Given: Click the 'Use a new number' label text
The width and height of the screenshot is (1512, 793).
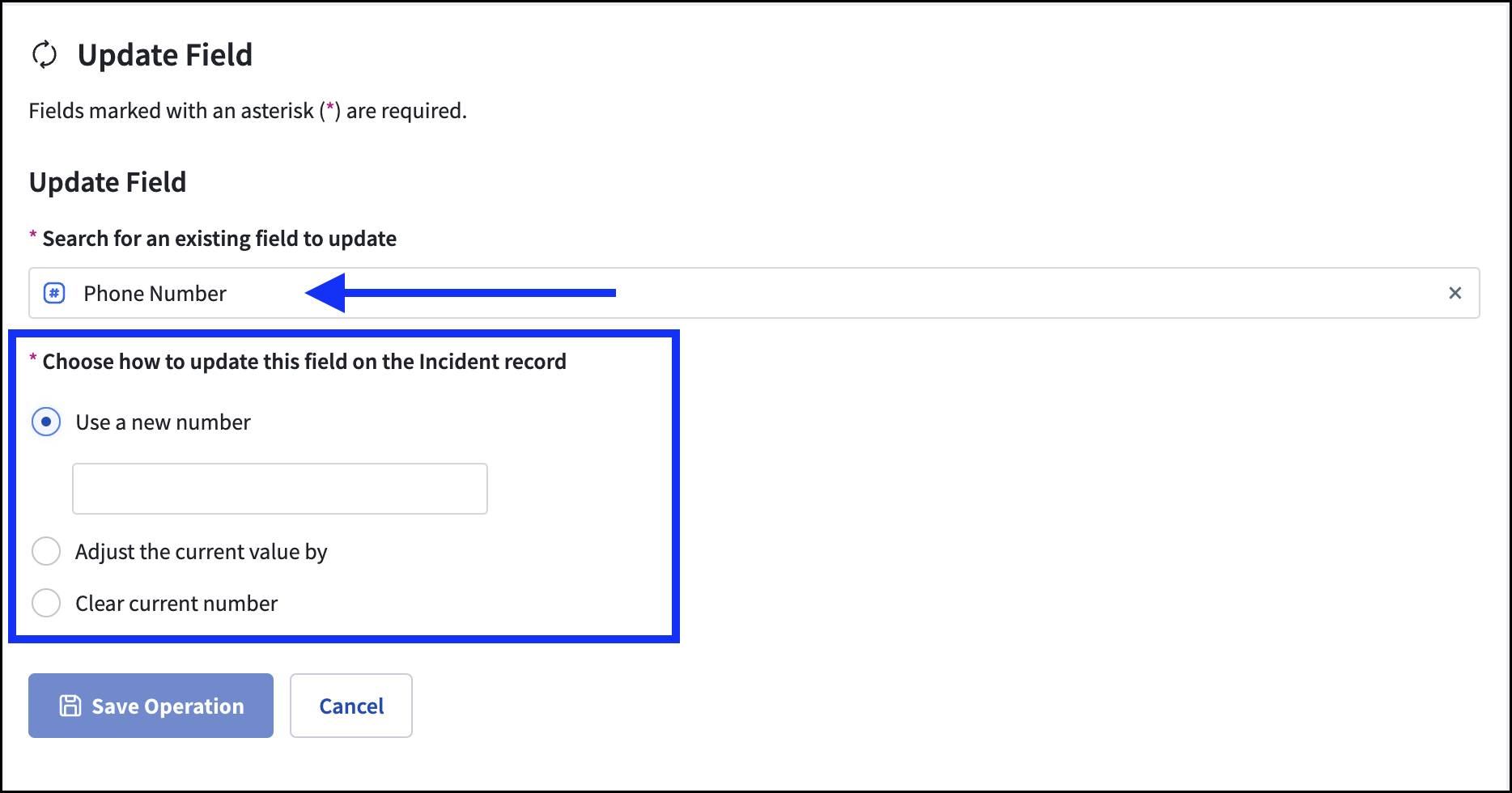Looking at the screenshot, I should coord(163,422).
